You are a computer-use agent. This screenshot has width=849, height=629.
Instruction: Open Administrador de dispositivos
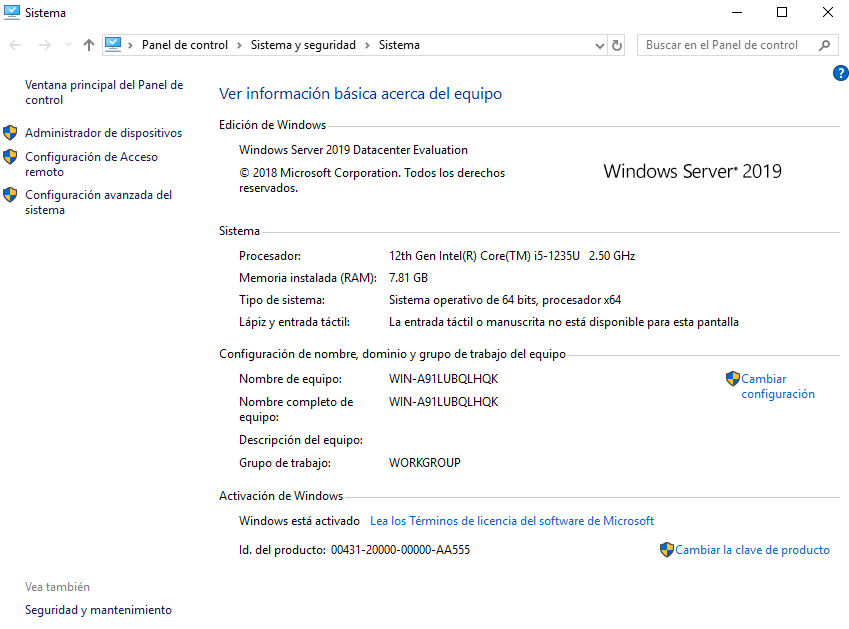[x=103, y=133]
